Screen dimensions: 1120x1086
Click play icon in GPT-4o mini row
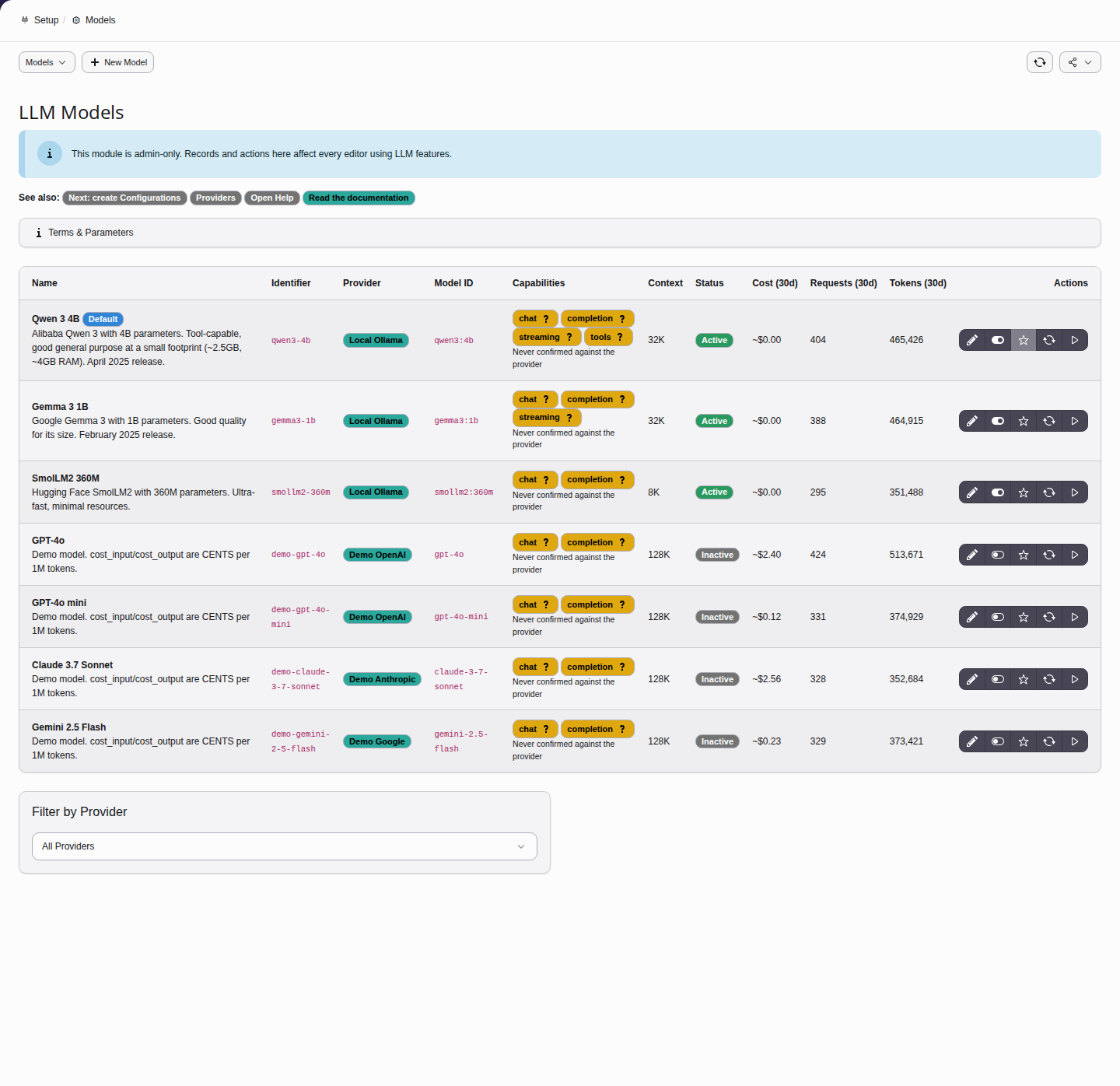pyautogui.click(x=1075, y=617)
